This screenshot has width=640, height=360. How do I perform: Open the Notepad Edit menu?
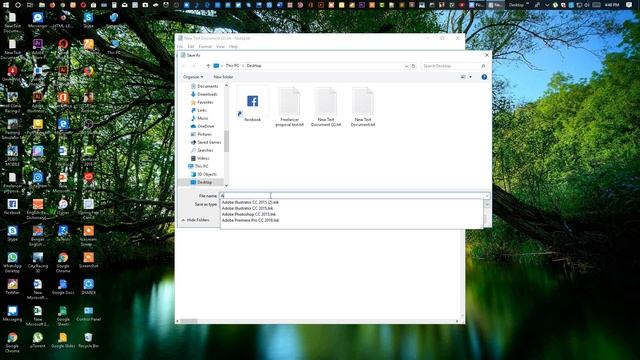191,47
